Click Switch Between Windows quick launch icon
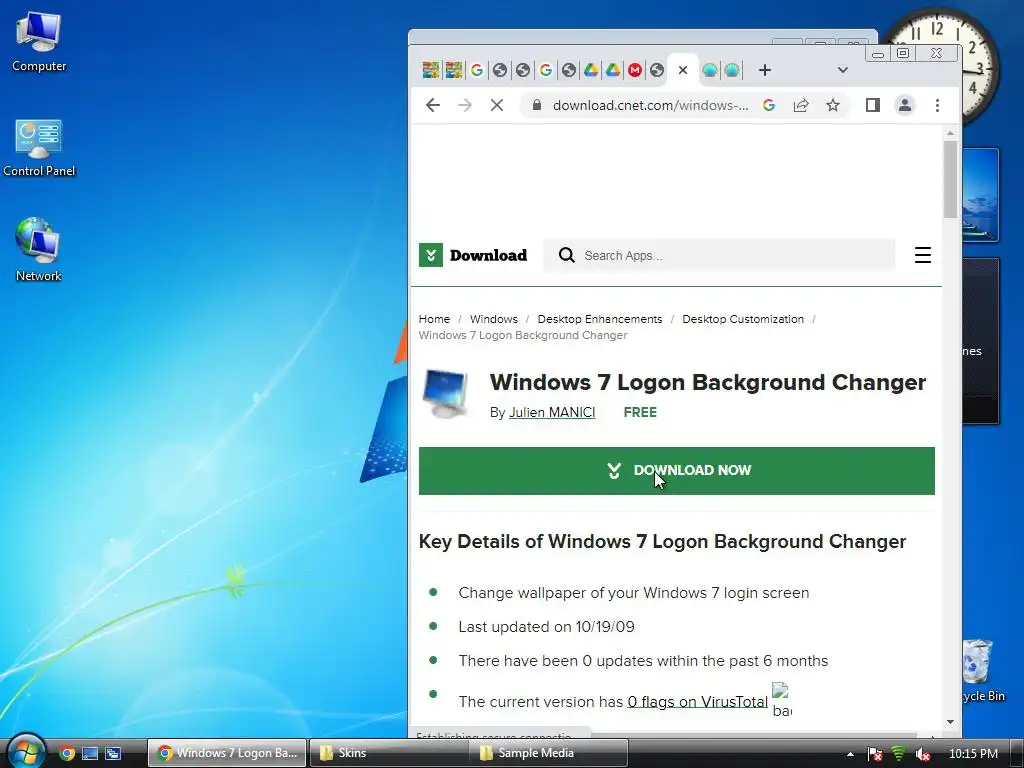 pos(114,753)
